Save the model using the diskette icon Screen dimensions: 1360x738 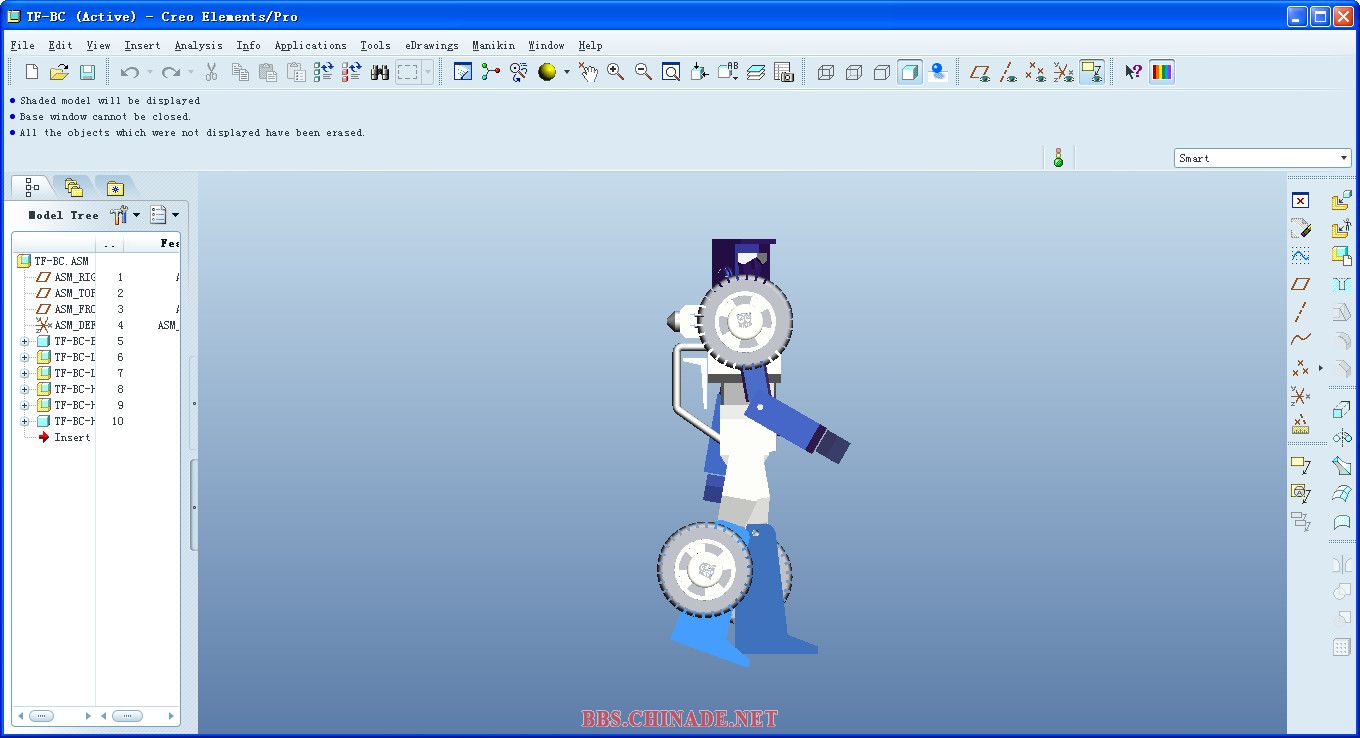point(87,72)
